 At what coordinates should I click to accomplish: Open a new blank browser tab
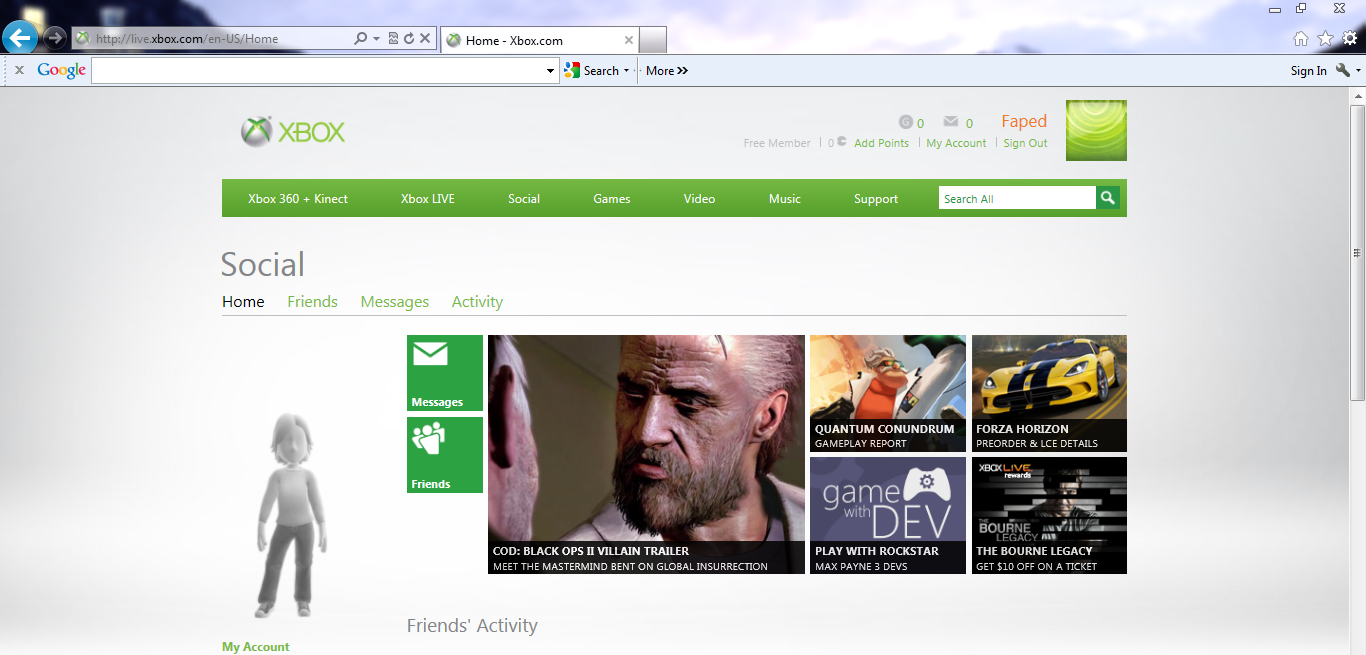pos(653,40)
